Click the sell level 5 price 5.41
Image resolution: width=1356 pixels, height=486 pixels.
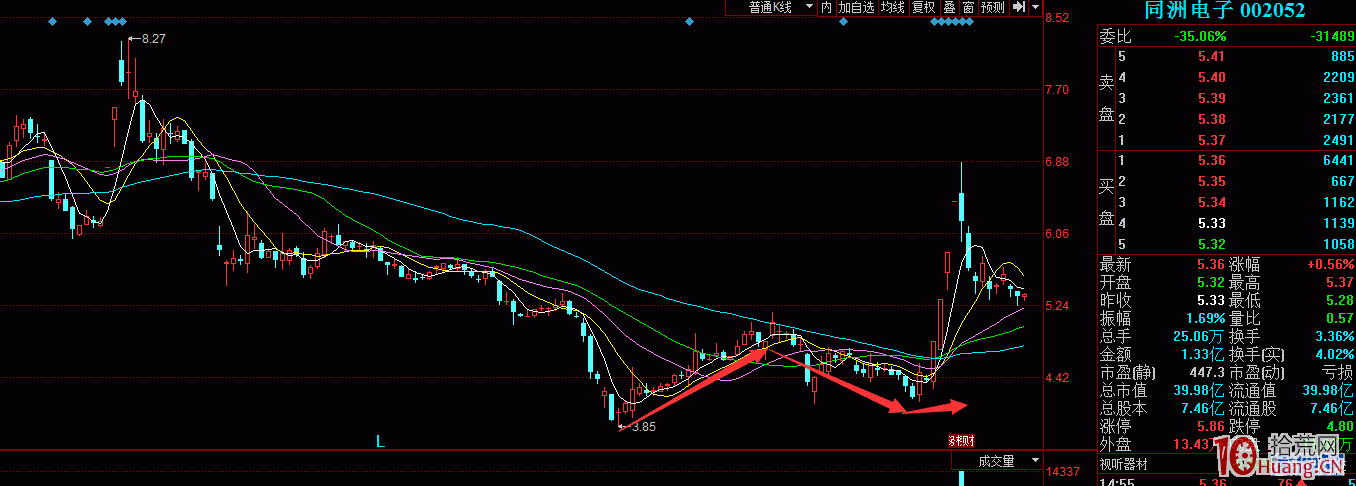click(x=1211, y=57)
